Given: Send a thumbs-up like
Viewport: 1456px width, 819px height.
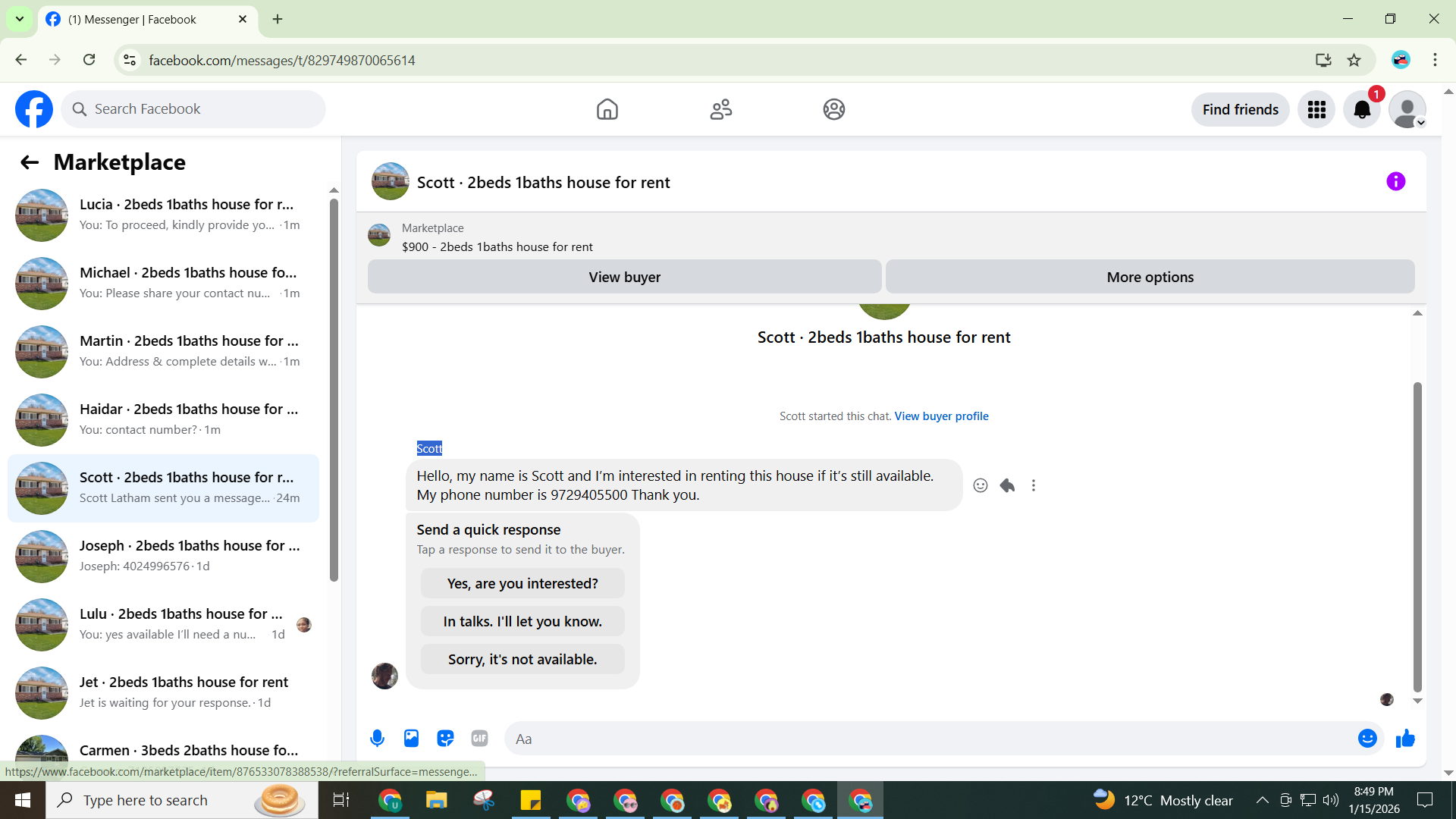Looking at the screenshot, I should pyautogui.click(x=1405, y=738).
